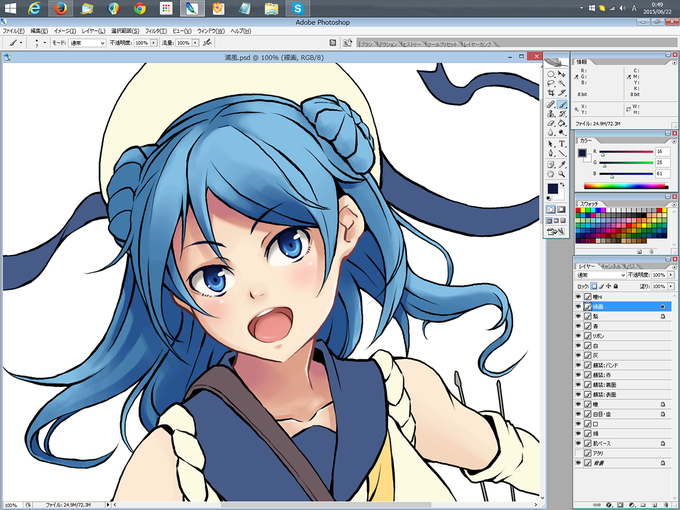Open the フィルタ(T) menu
Screen dimensions: 680x510
coord(156,31)
